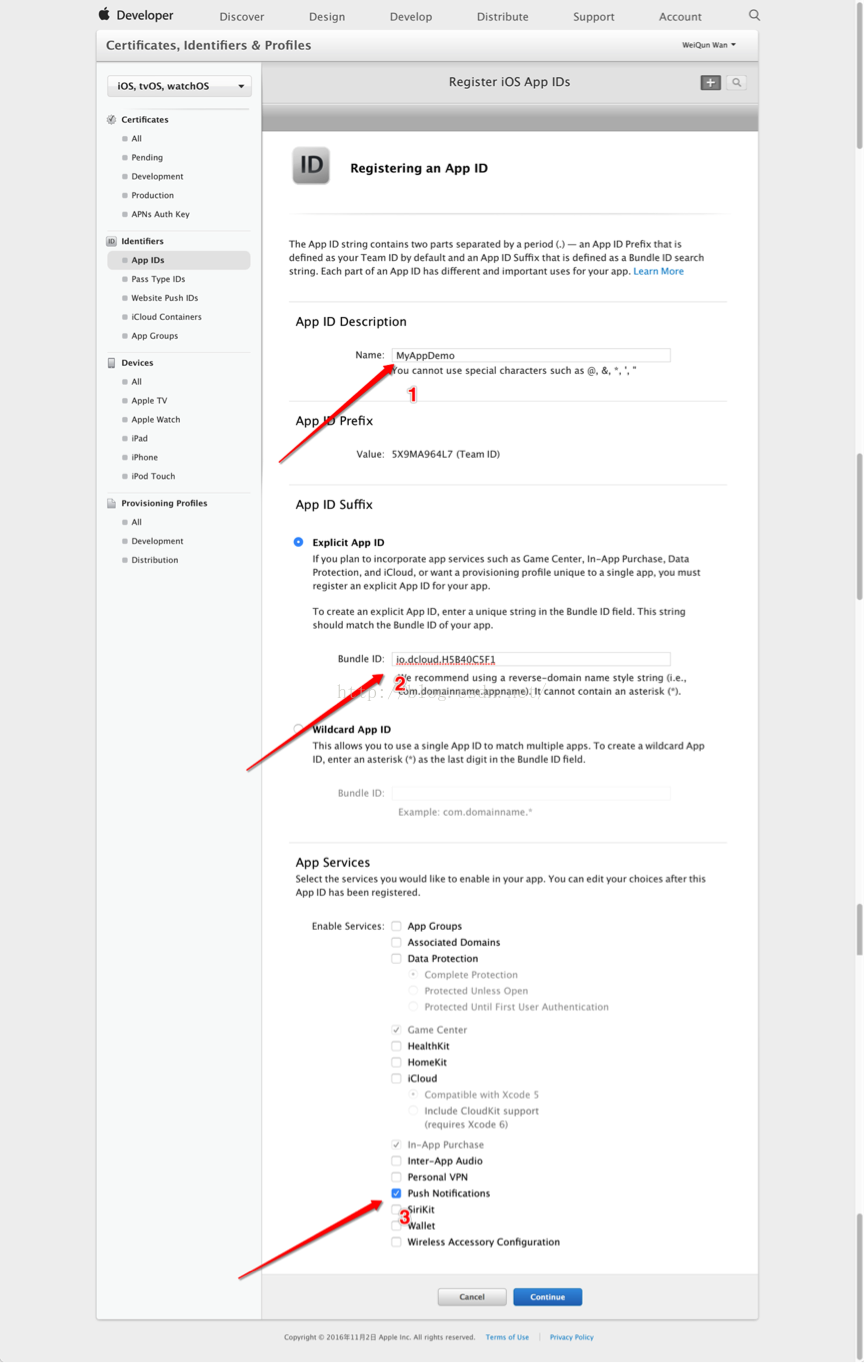865x1363 pixels.
Task: Enable Associated Domains checkbox
Action: click(396, 942)
